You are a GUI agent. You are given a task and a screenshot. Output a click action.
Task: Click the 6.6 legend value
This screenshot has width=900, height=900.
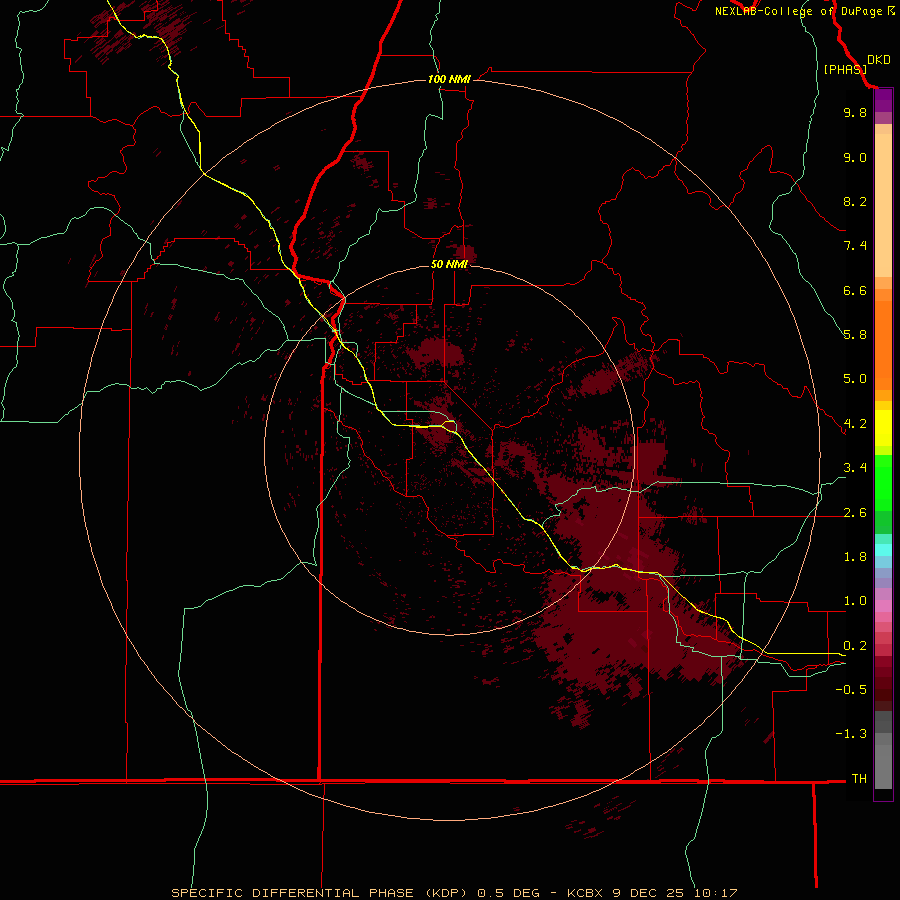(855, 290)
